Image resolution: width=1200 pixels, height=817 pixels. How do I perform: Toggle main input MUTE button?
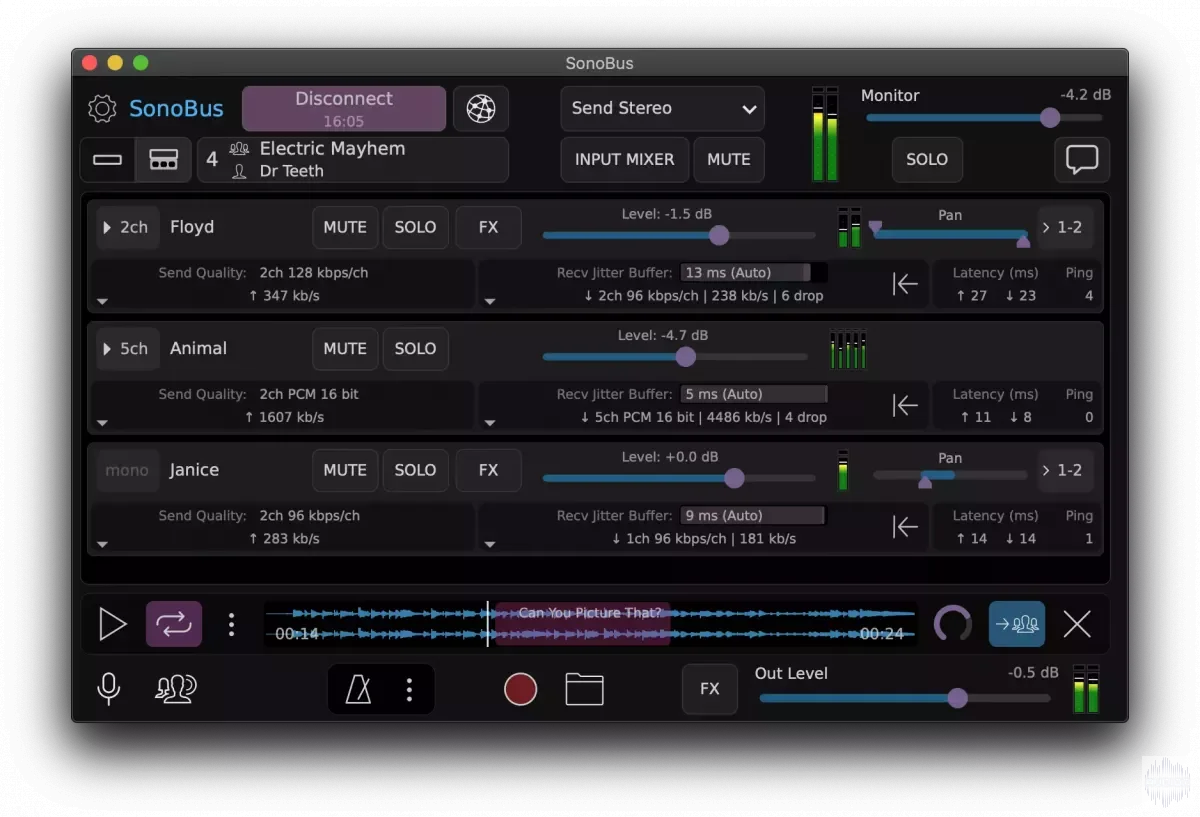point(729,160)
